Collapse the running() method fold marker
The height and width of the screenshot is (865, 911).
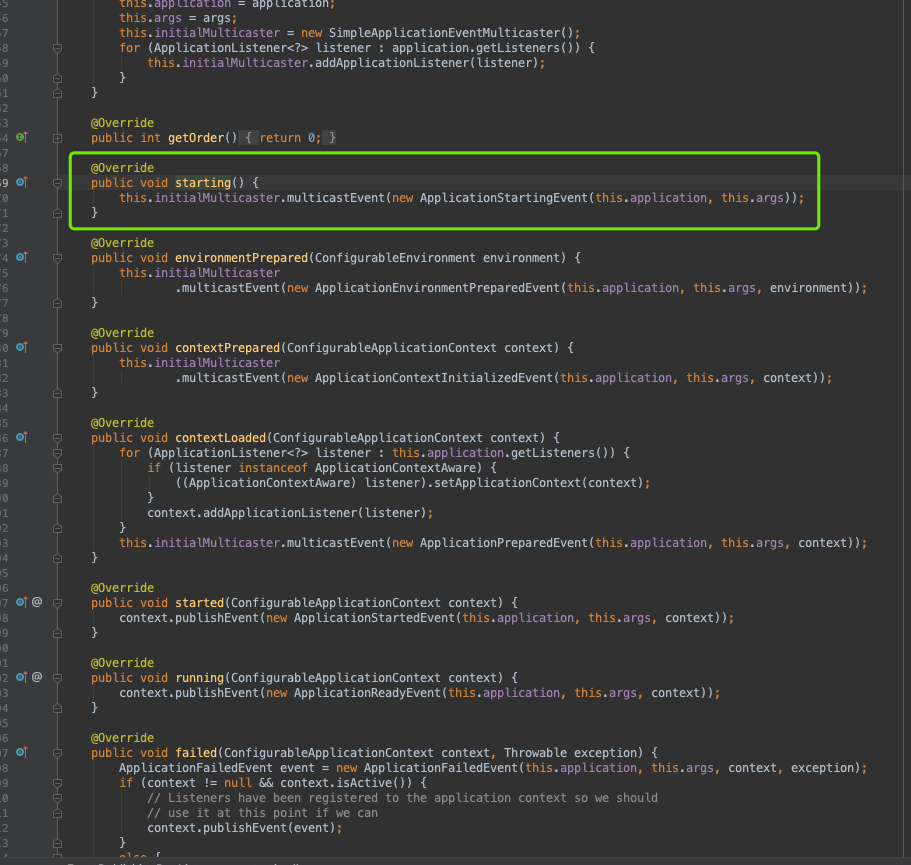click(58, 678)
